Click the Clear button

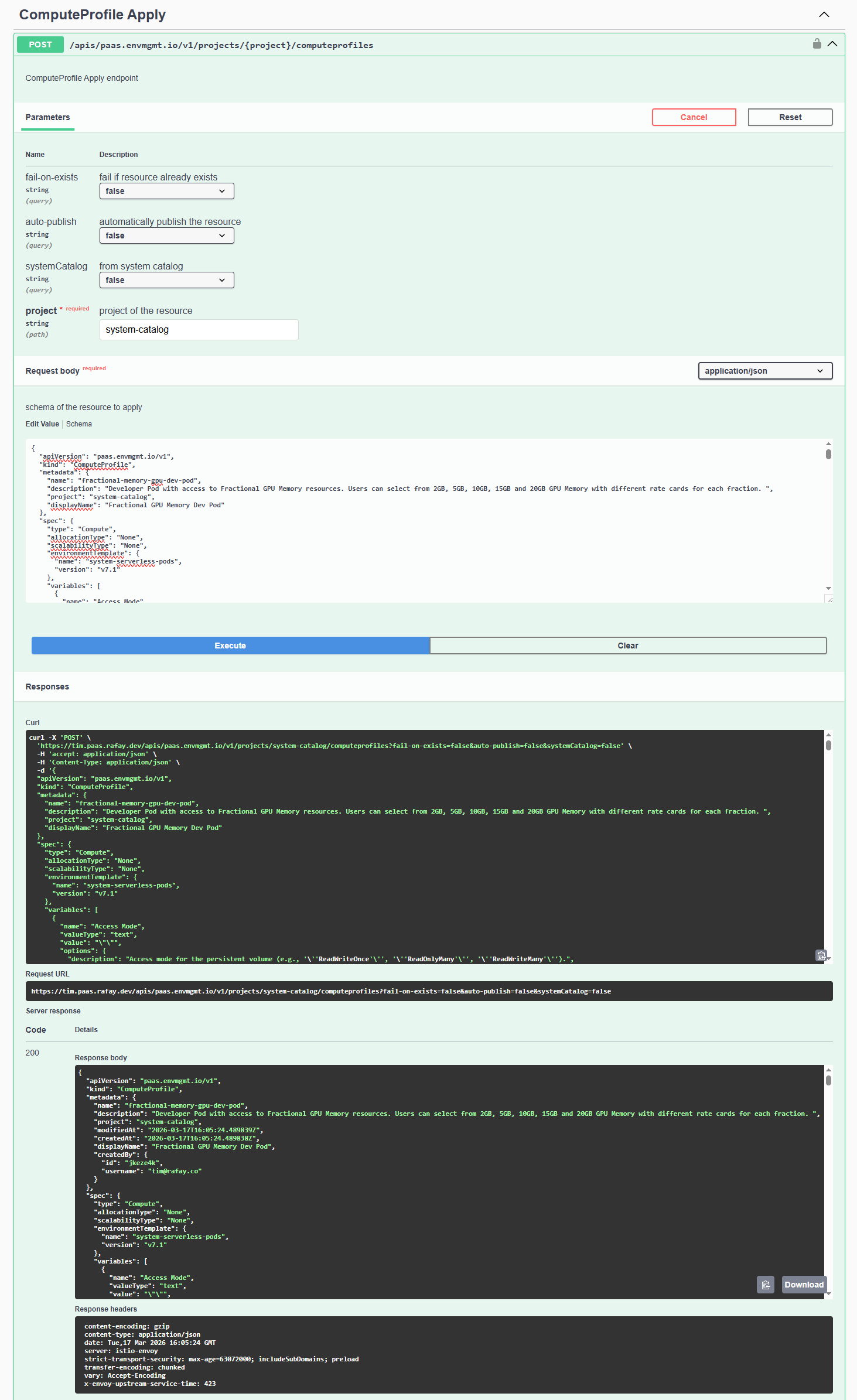(627, 646)
